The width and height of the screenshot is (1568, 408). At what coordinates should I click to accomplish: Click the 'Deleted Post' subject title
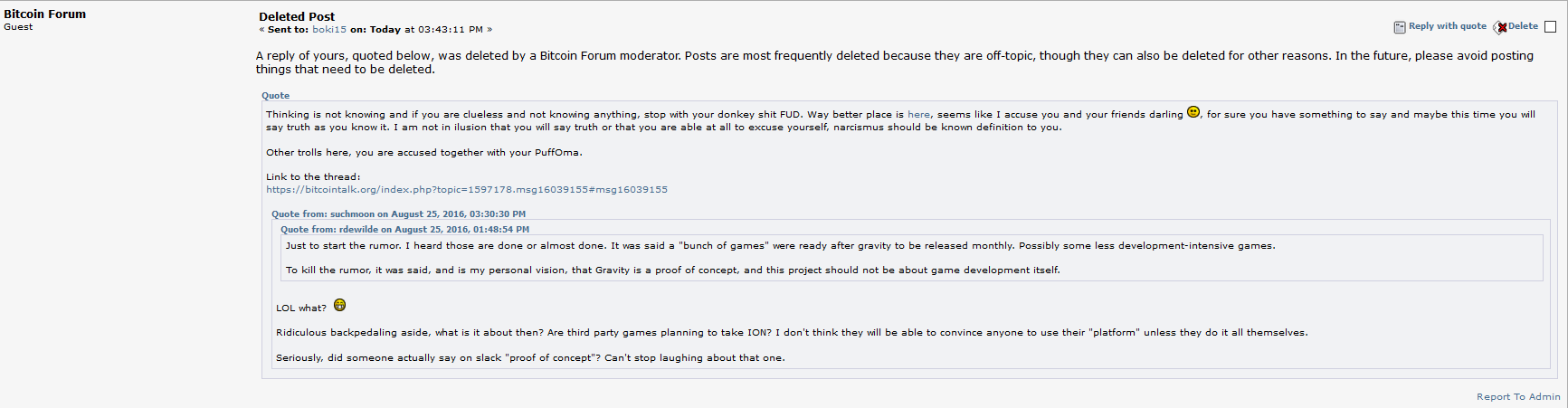click(297, 16)
